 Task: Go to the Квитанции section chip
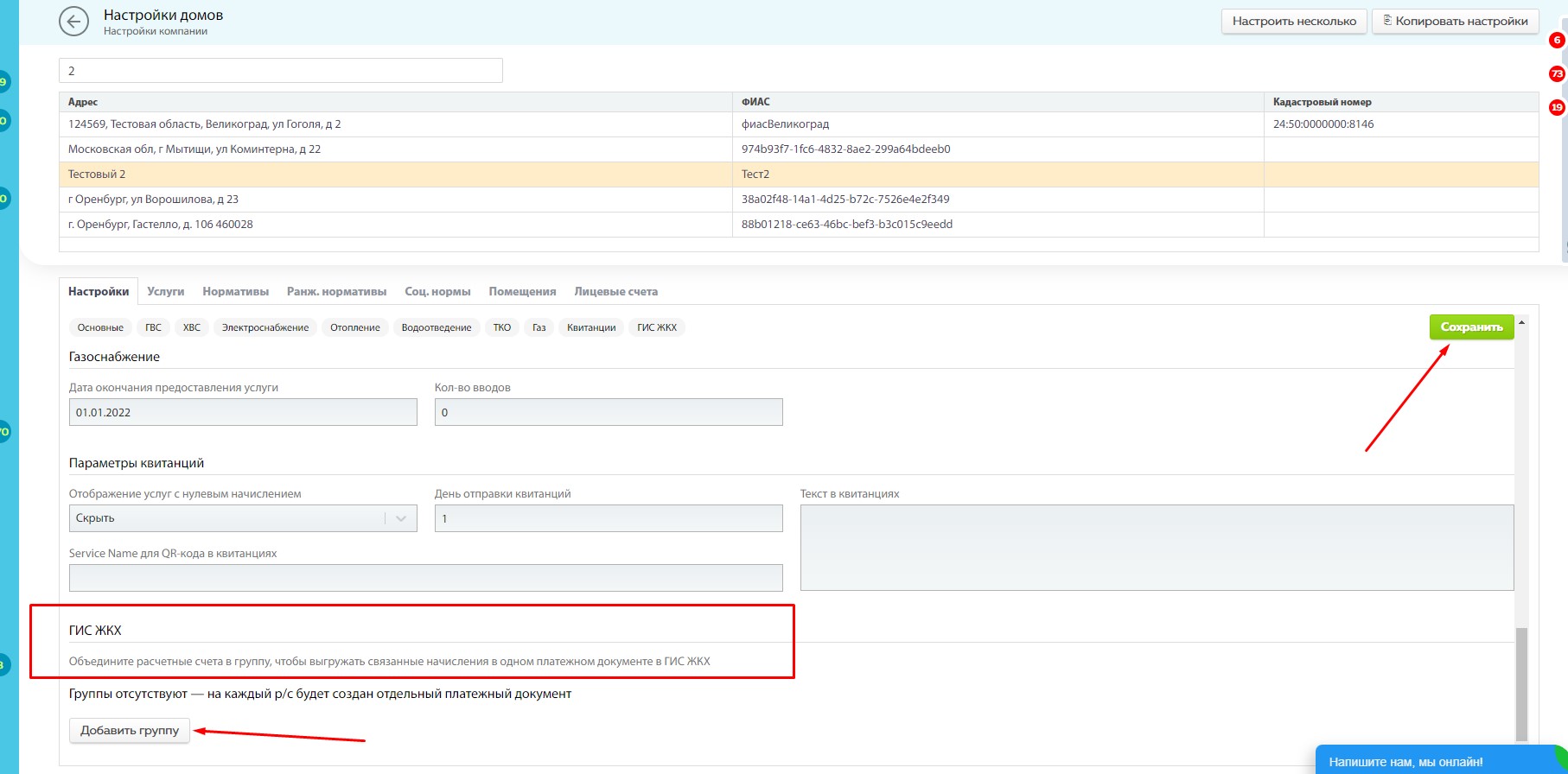591,327
